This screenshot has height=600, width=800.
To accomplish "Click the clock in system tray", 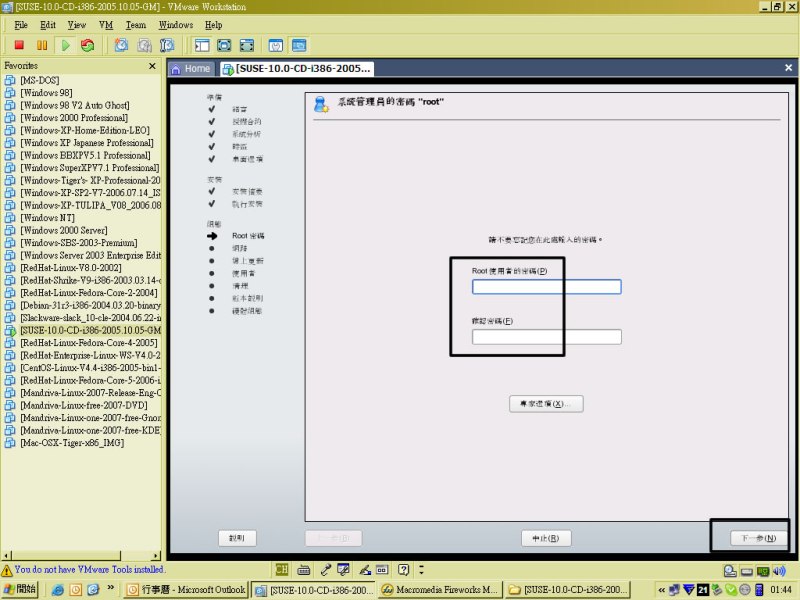I will pos(781,590).
